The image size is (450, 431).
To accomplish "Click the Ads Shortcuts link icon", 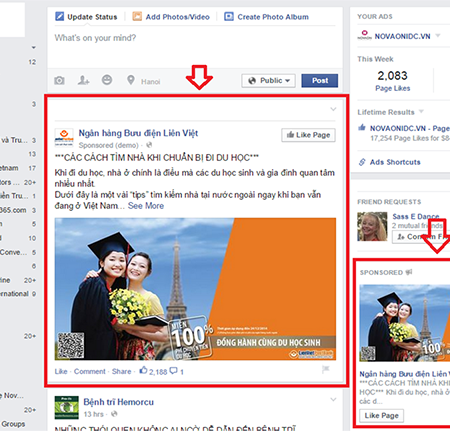I will [x=362, y=162].
